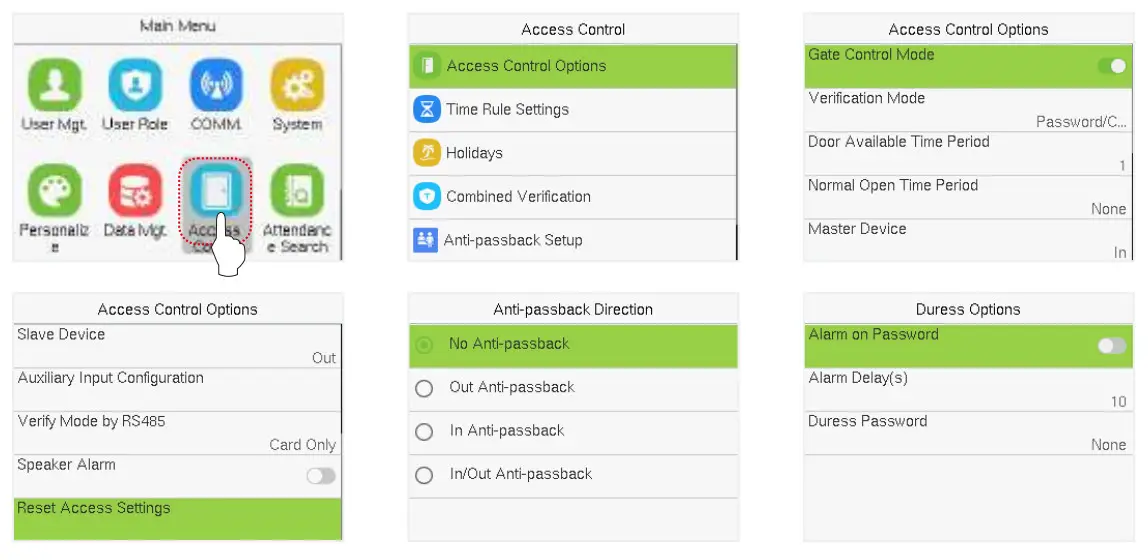Viewport: 1148px width, 560px height.
Task: Tap the Access Control door icon
Action: 215,192
